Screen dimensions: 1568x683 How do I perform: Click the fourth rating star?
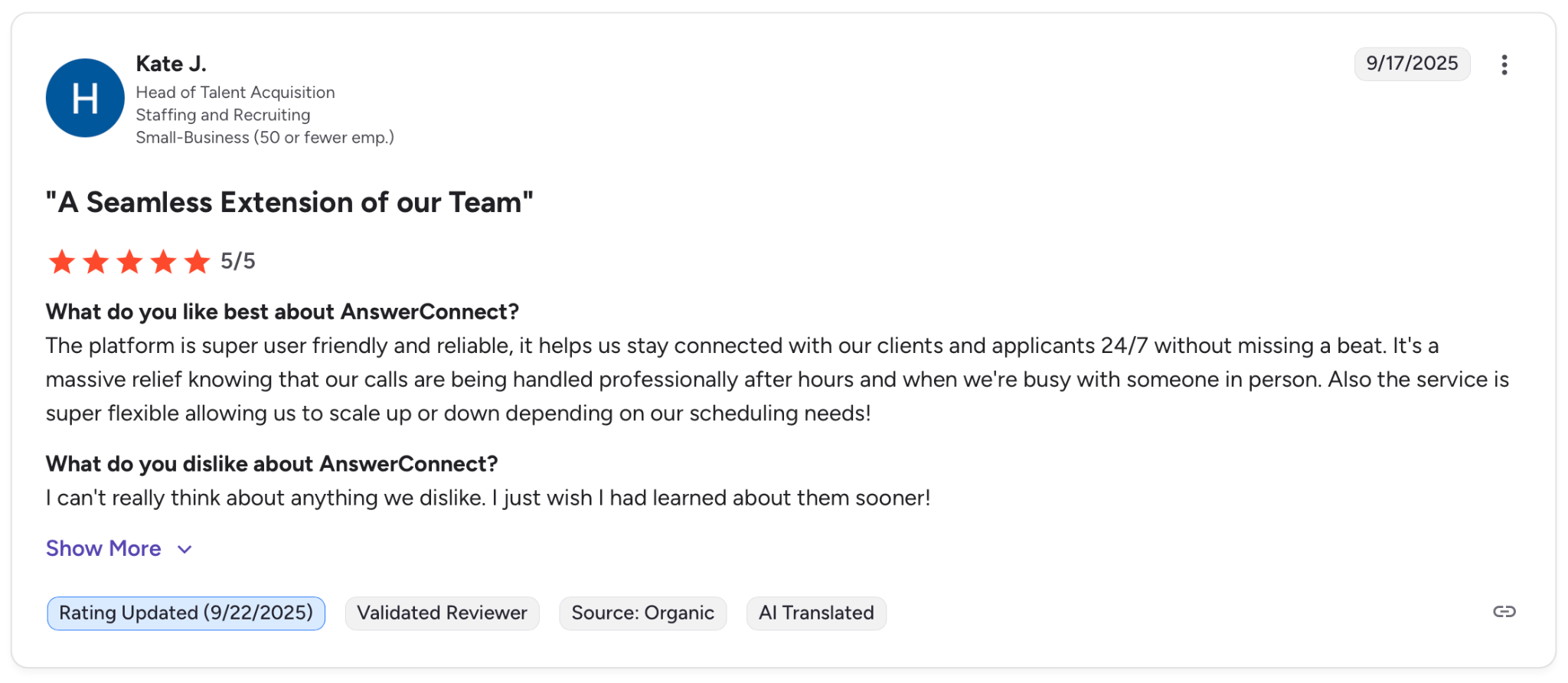point(163,262)
